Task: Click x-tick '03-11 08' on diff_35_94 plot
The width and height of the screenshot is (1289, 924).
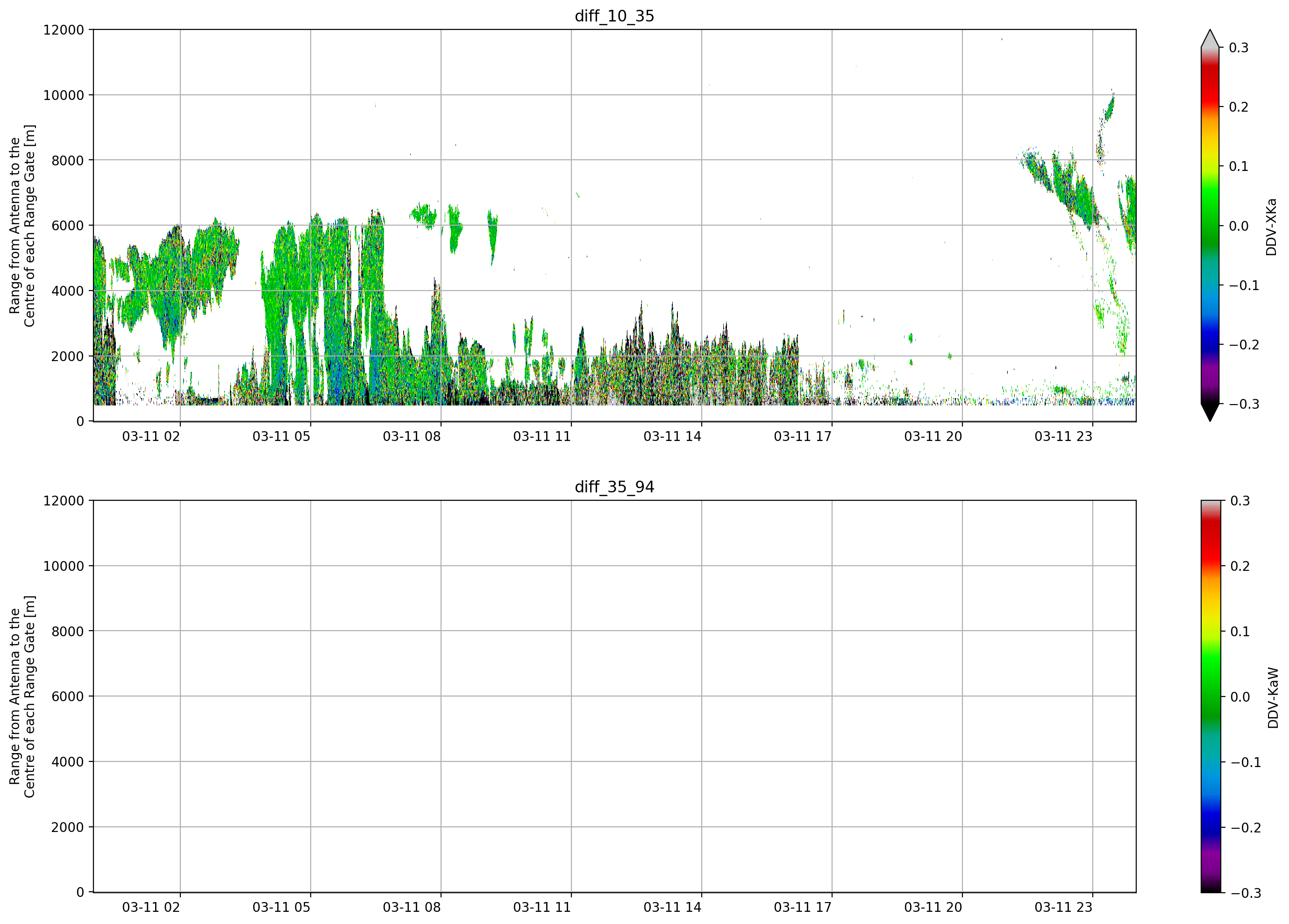Action: (x=412, y=908)
